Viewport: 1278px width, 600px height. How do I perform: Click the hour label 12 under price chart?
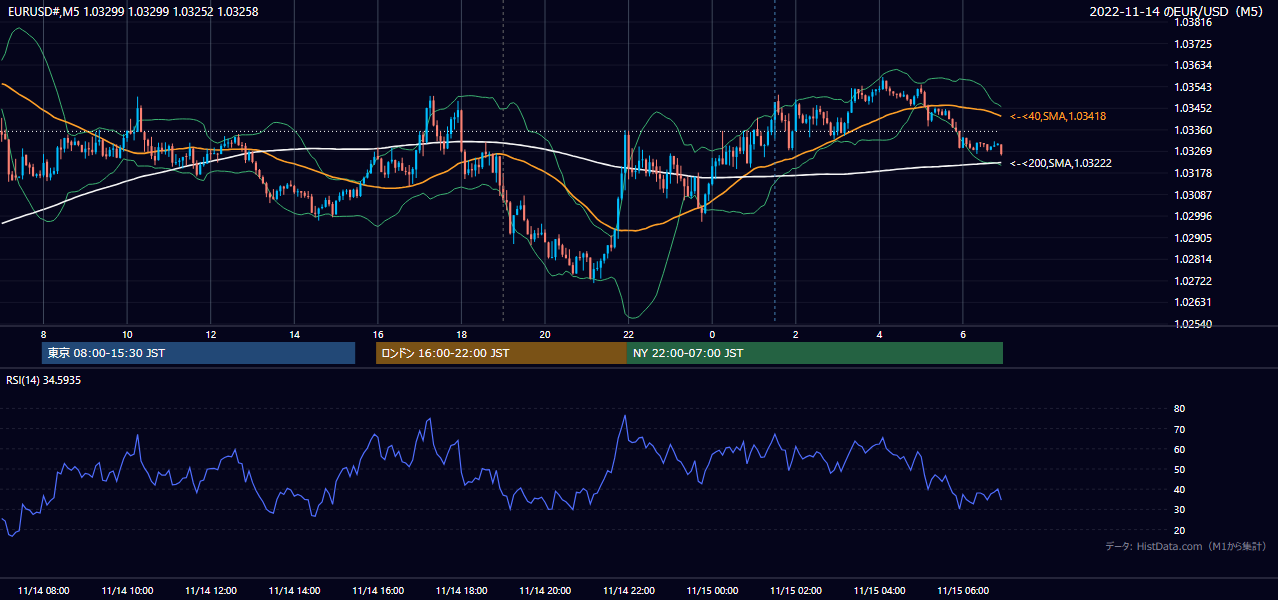click(x=211, y=334)
